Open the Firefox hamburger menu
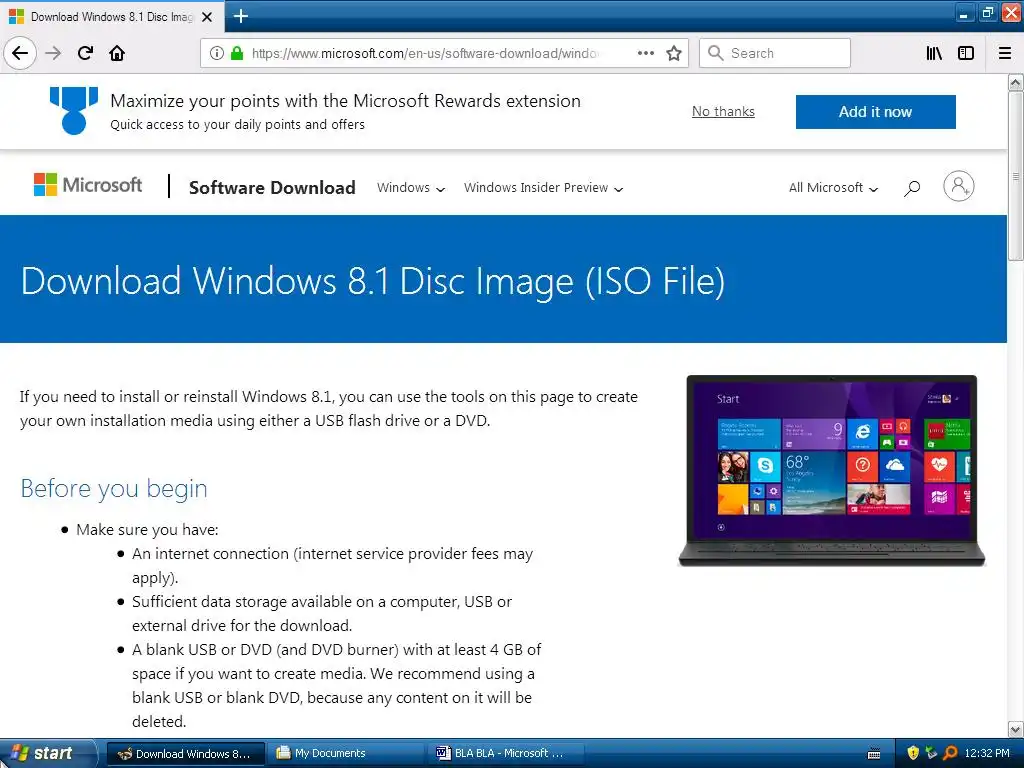 pos(1005,53)
